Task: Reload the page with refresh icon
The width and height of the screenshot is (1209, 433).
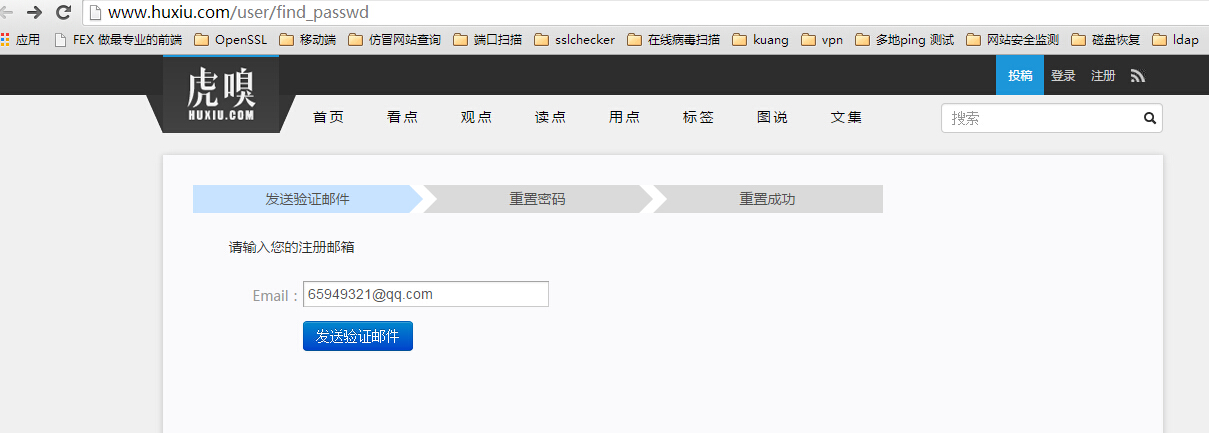Action: (x=63, y=13)
